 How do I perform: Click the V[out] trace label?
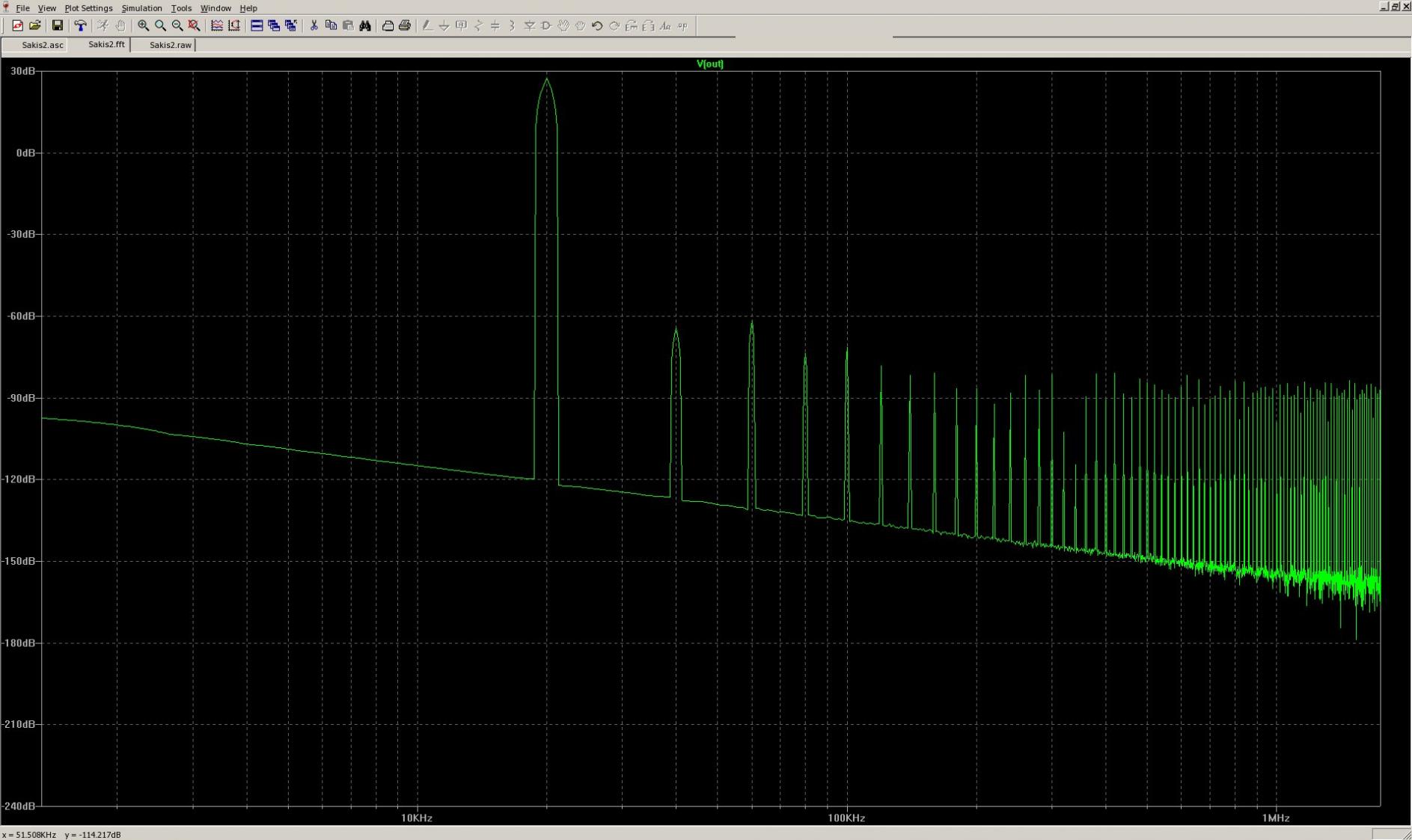point(709,64)
